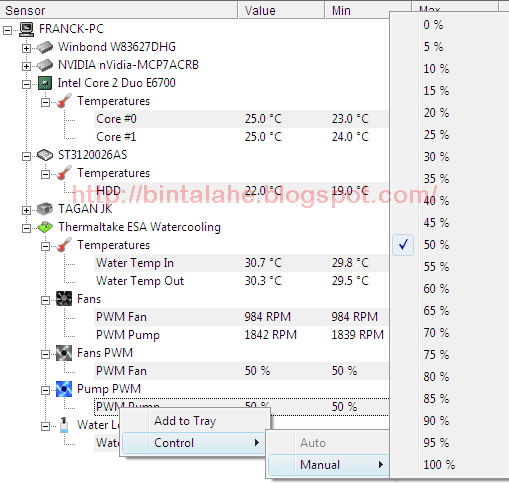Set pump PWM to 65 %
The image size is (509, 483).
pyautogui.click(x=449, y=311)
